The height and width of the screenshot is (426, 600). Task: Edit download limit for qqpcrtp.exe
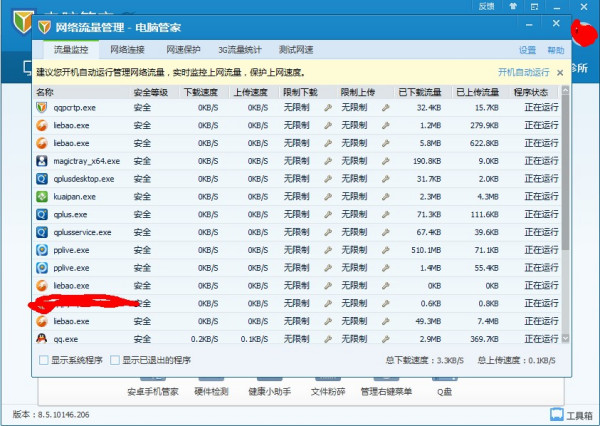pos(328,108)
